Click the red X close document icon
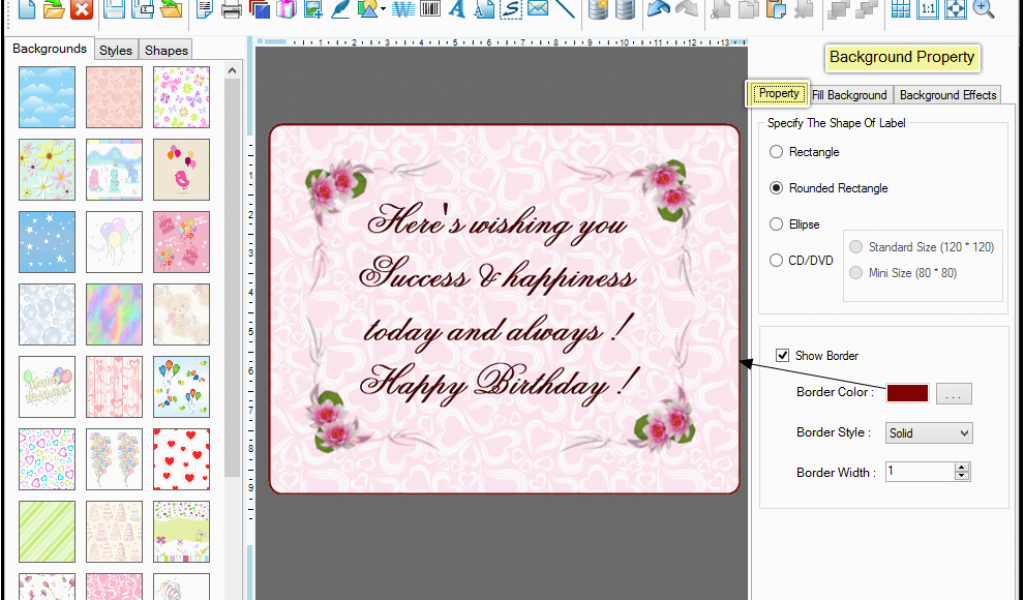The image size is (1024, 600). pyautogui.click(x=81, y=9)
